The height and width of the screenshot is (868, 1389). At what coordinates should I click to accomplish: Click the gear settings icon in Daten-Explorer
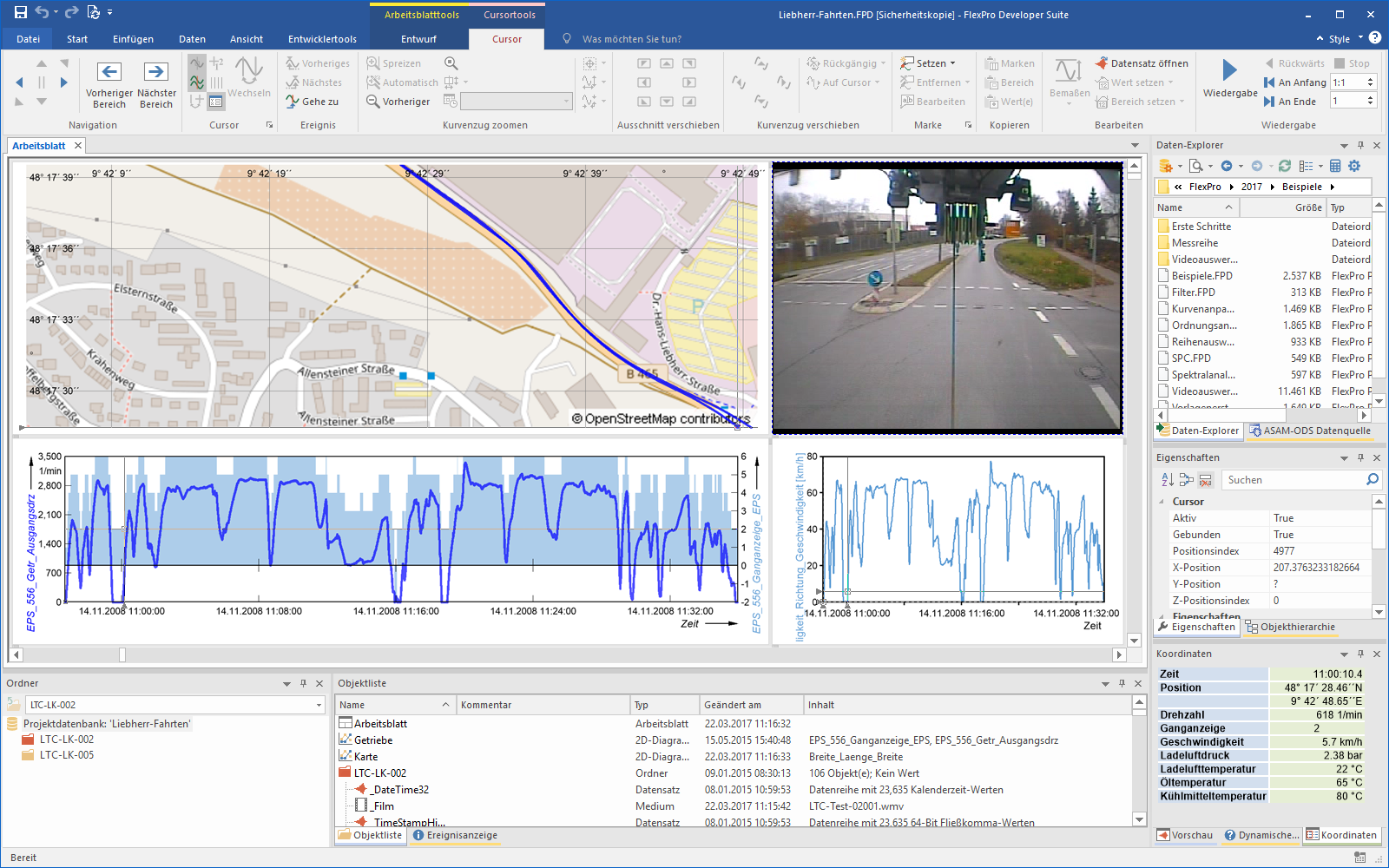(x=1354, y=166)
